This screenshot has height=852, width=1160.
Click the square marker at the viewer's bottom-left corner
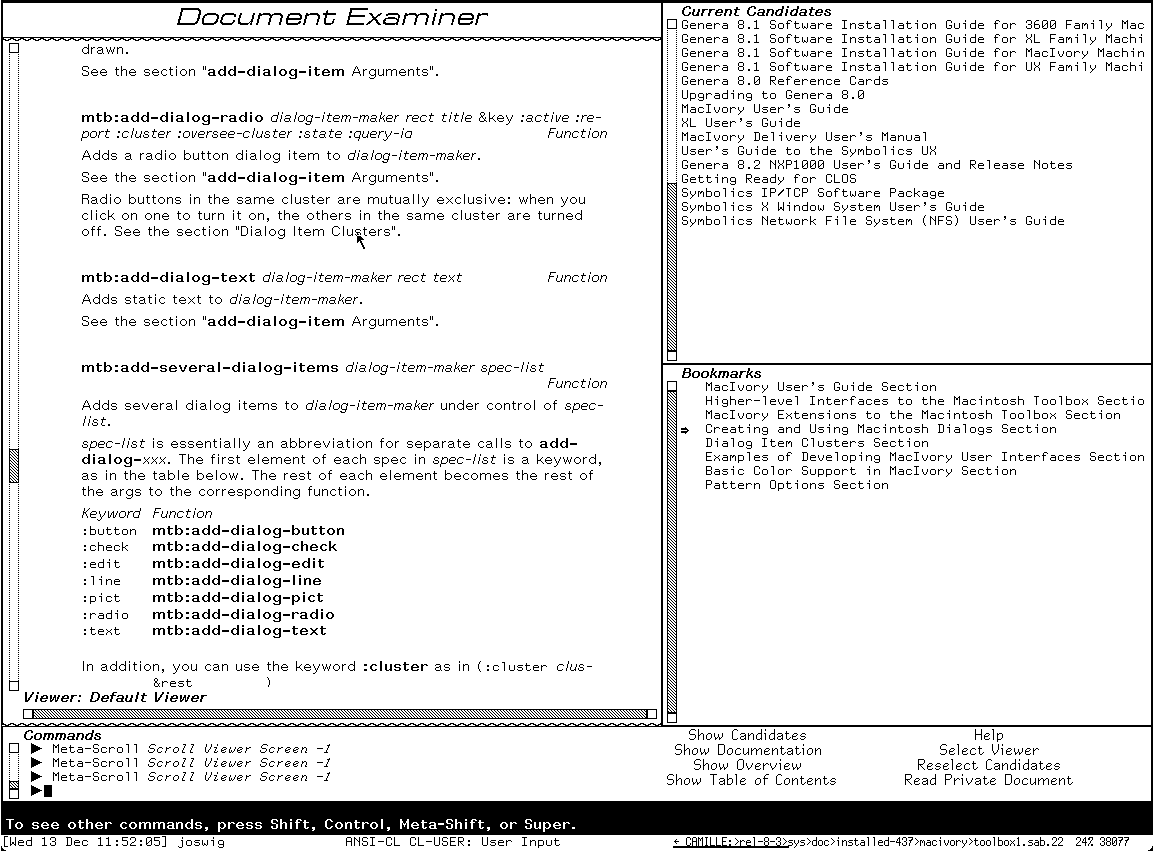(13, 686)
